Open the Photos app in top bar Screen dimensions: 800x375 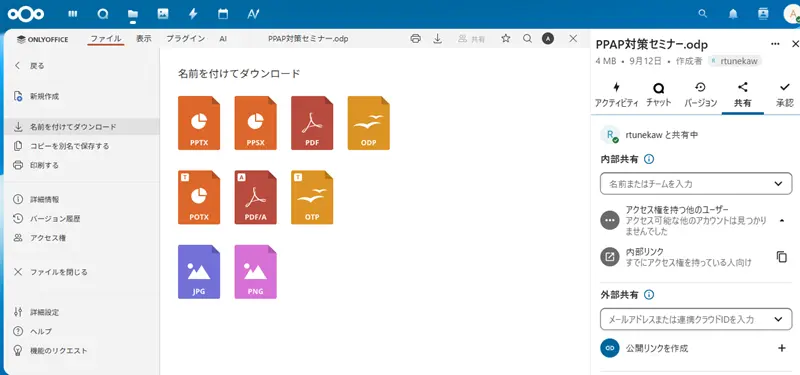click(x=163, y=14)
